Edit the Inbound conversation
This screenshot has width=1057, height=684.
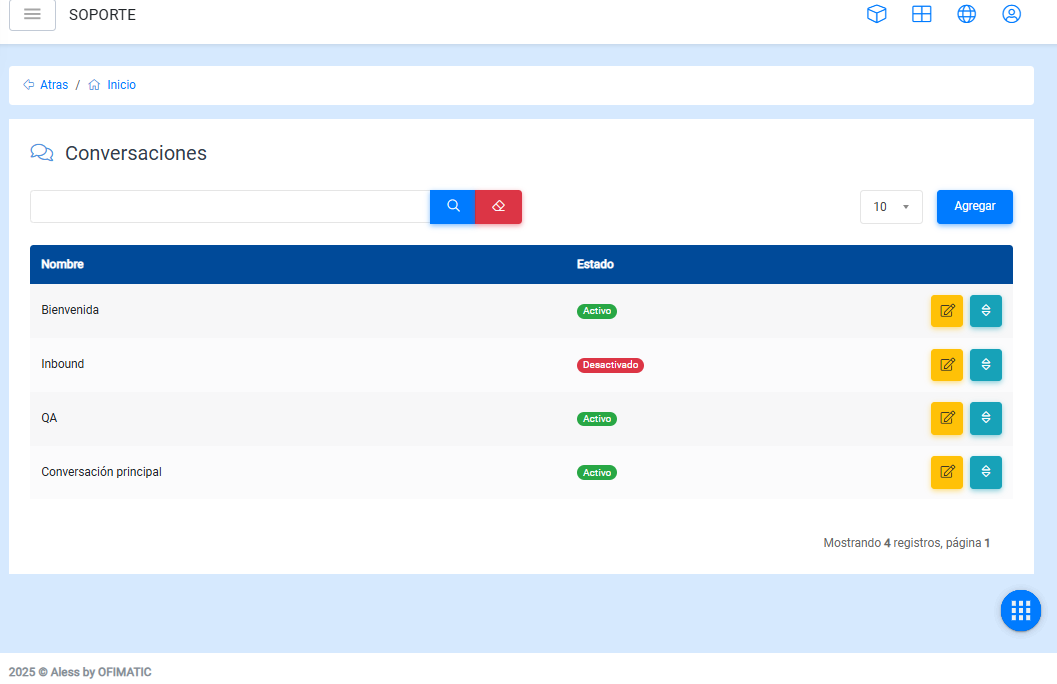click(x=946, y=365)
